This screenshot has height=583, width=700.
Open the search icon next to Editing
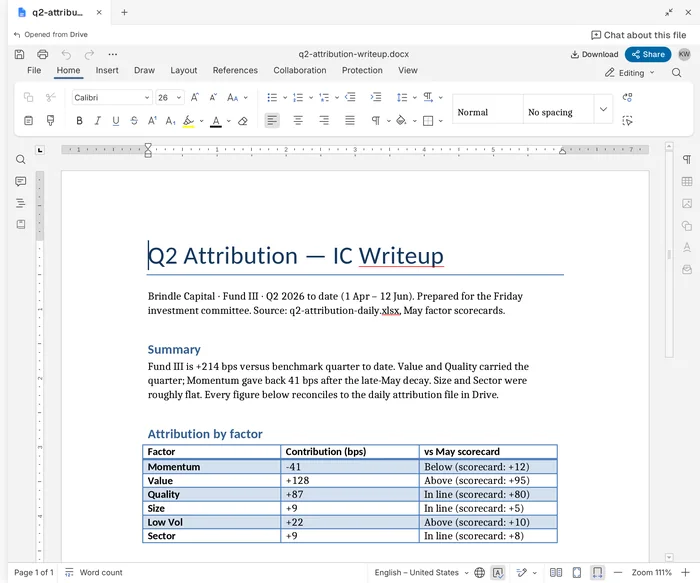tap(676, 73)
